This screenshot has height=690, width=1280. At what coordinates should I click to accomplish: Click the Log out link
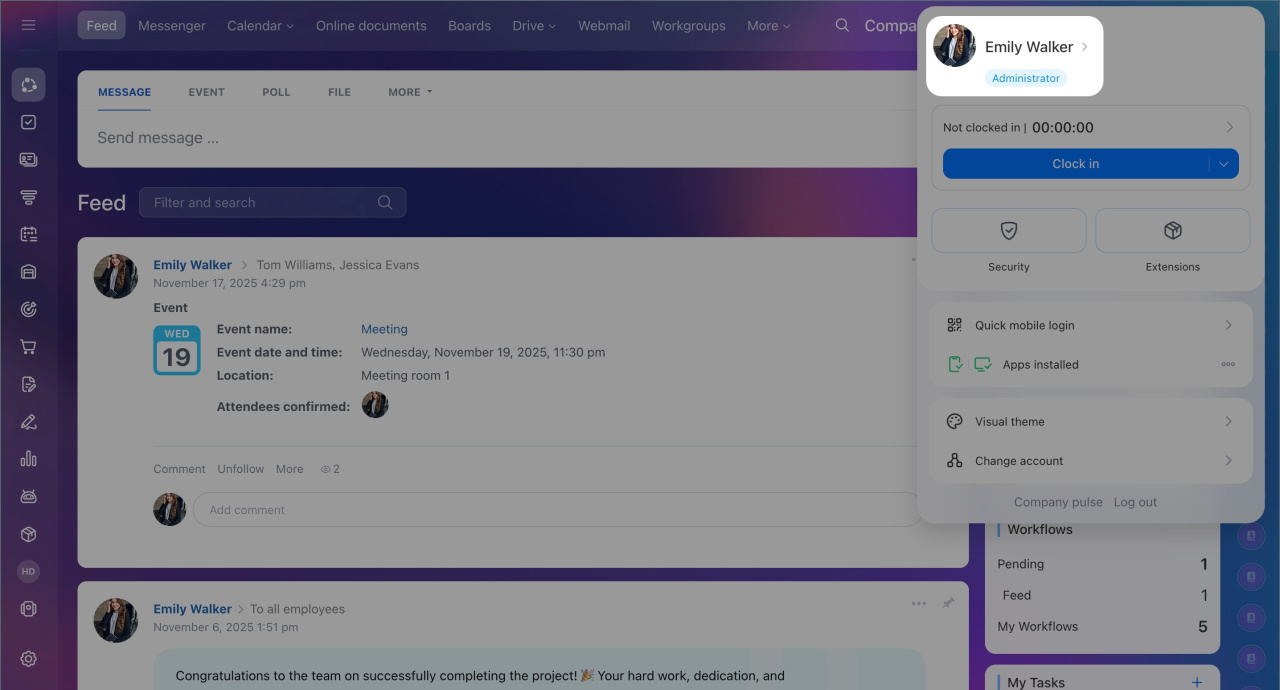point(1135,502)
